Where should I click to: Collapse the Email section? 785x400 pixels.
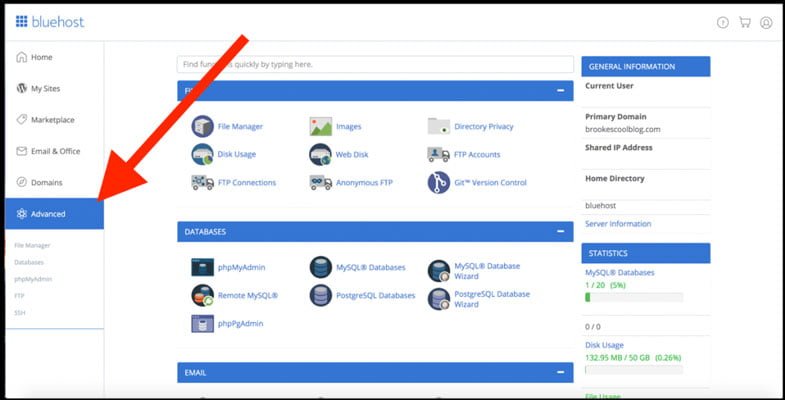click(x=560, y=373)
